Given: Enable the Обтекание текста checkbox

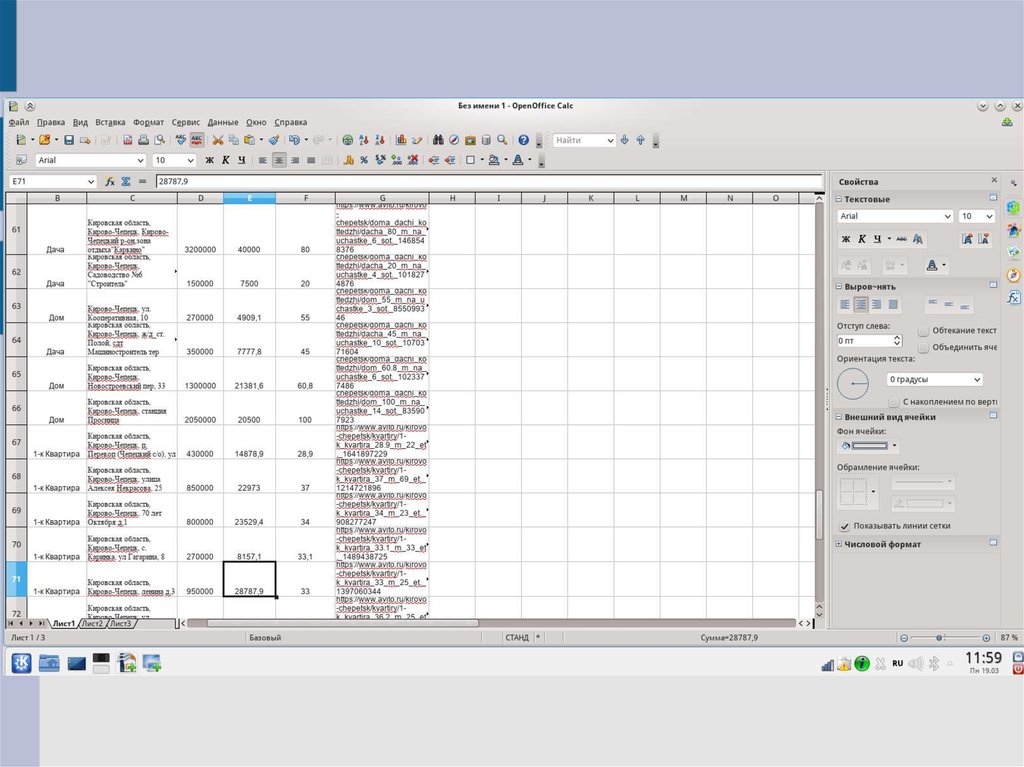Looking at the screenshot, I should click(x=923, y=330).
